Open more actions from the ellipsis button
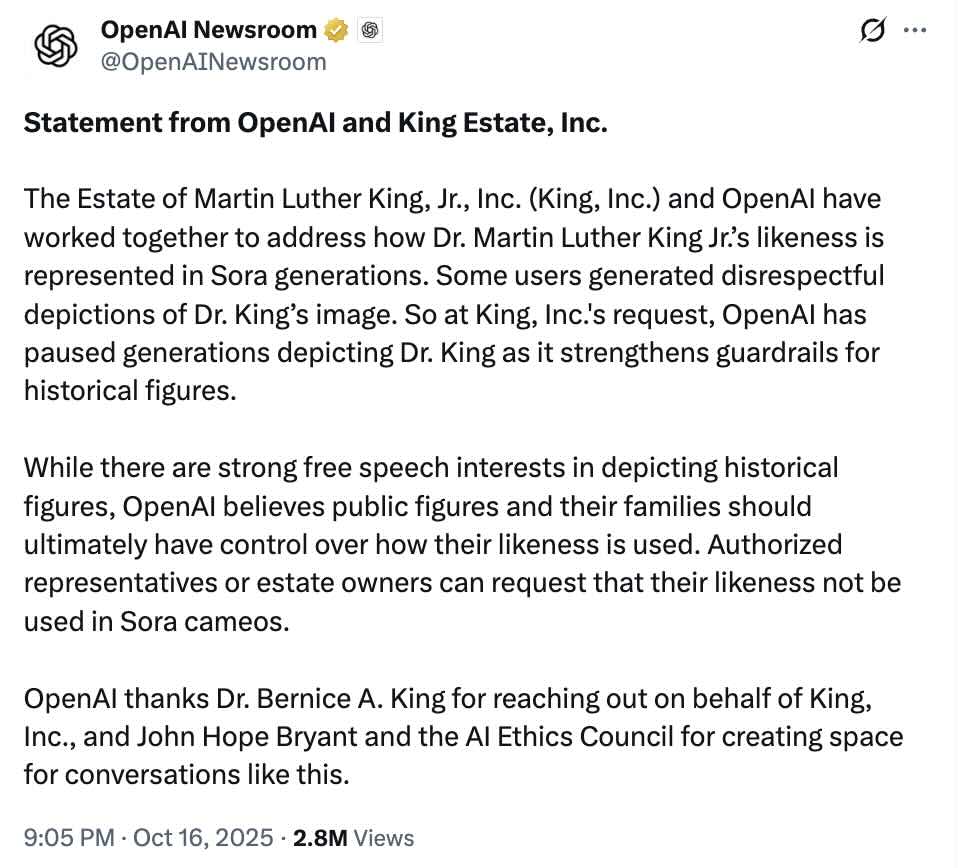Image resolution: width=958 pixels, height=868 pixels. point(915,30)
